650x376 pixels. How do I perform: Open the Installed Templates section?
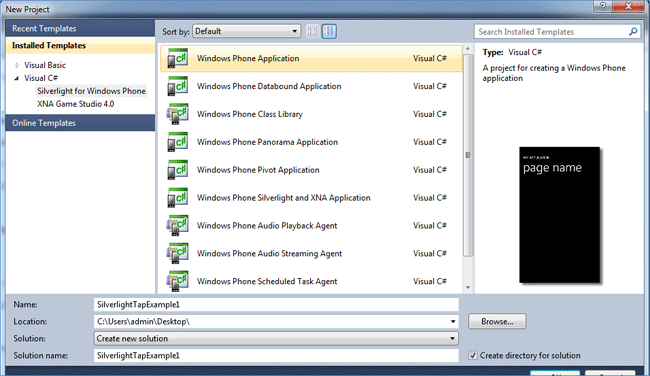tap(80, 46)
